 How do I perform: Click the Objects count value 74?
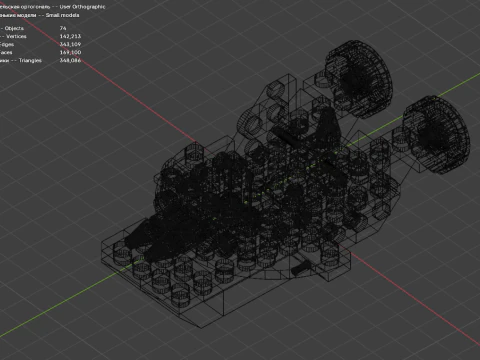tap(63, 28)
